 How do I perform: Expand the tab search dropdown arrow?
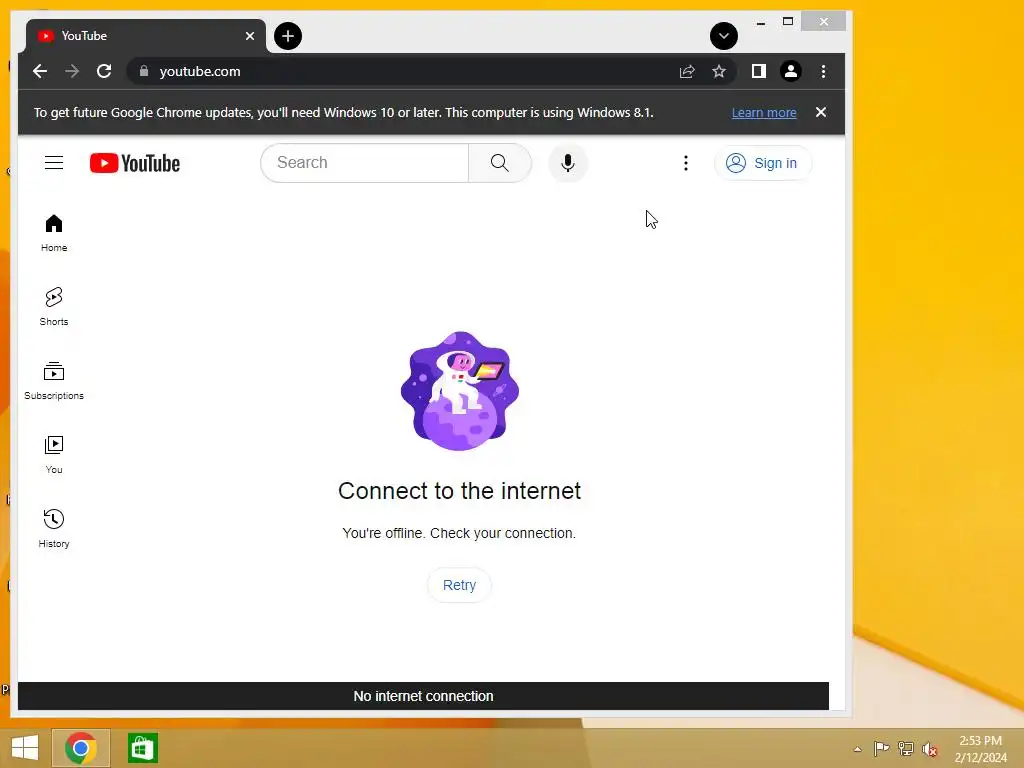click(x=724, y=36)
